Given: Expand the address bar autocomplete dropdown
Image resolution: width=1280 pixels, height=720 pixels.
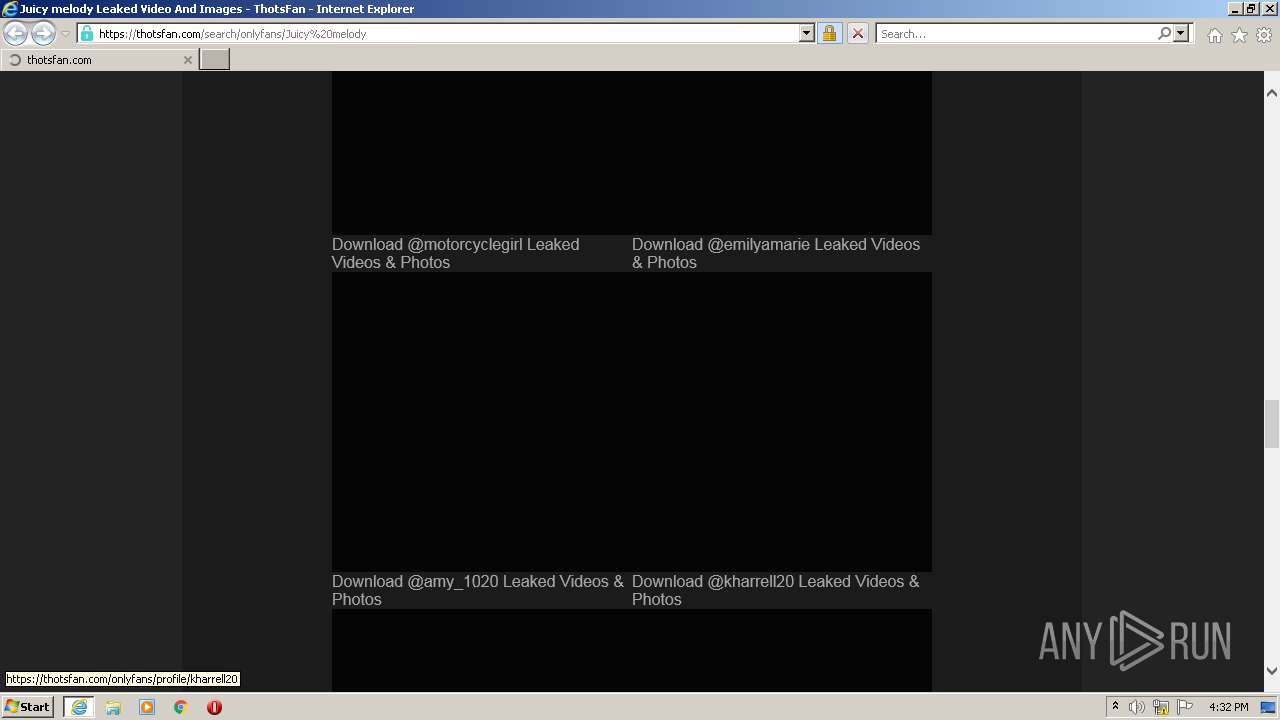Looking at the screenshot, I should coord(807,33).
